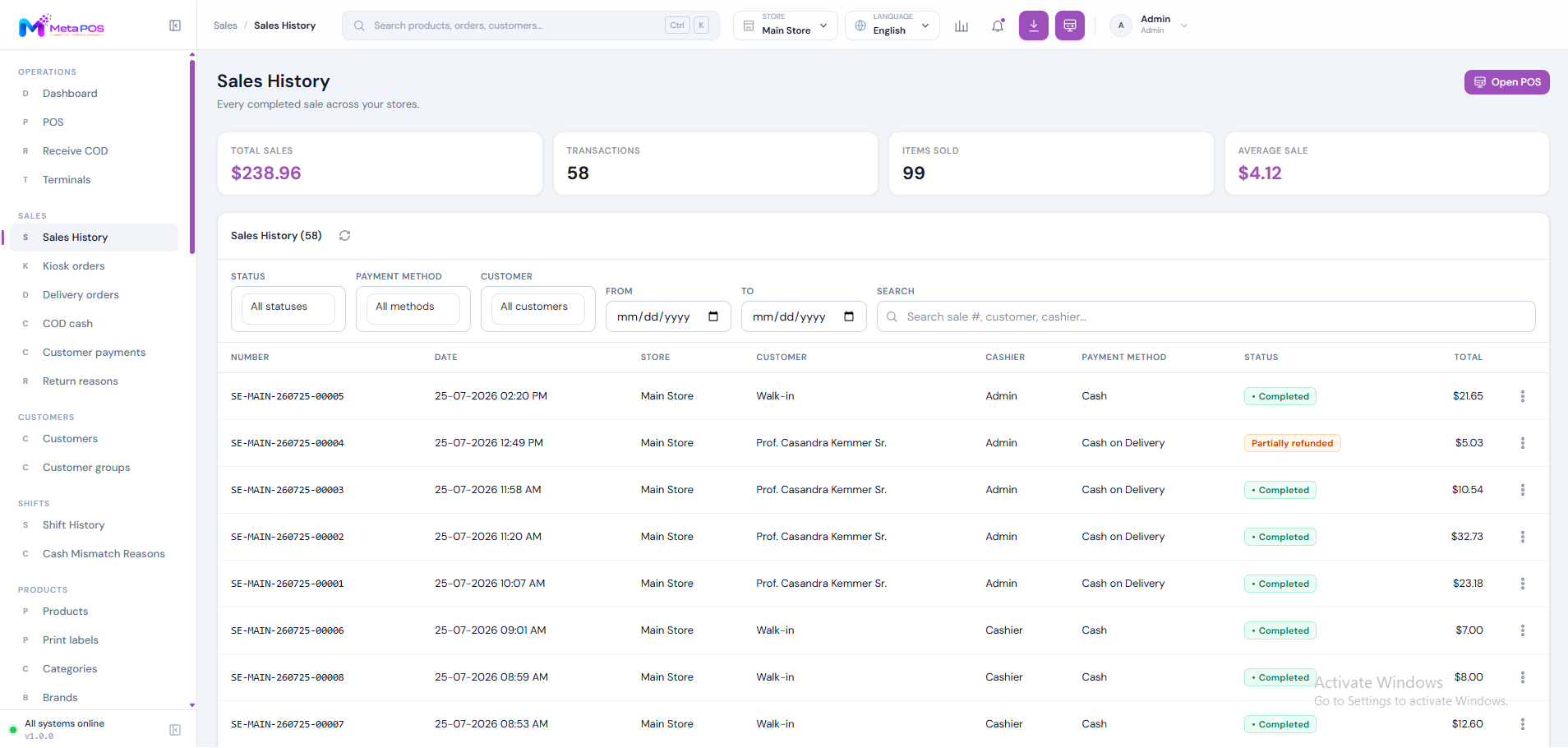This screenshot has height=748, width=1568.
Task: Open actions menu for sale SE-MAIN-260725-00007
Action: (x=1523, y=724)
